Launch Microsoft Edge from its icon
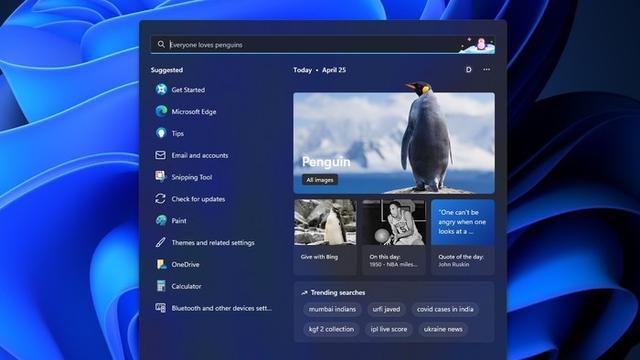The width and height of the screenshot is (640, 360). [x=161, y=111]
